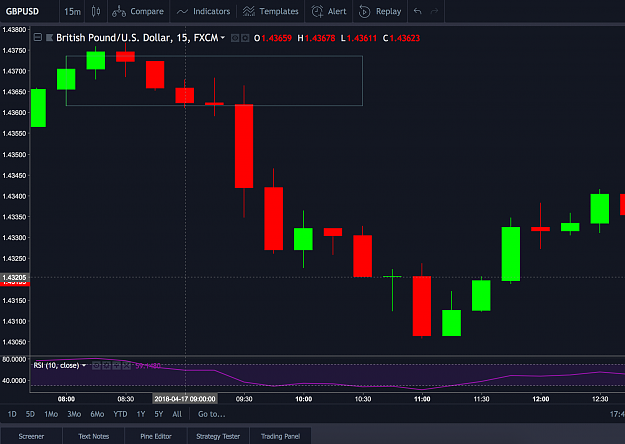Select the 1Y date range
This screenshot has width=625, height=444.
[141, 414]
